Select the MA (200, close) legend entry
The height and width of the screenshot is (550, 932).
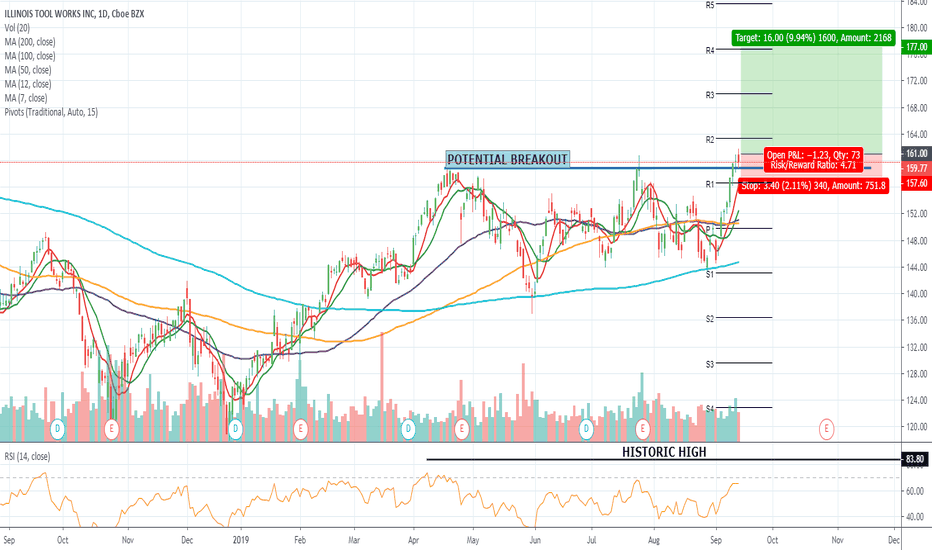[x=30, y=42]
